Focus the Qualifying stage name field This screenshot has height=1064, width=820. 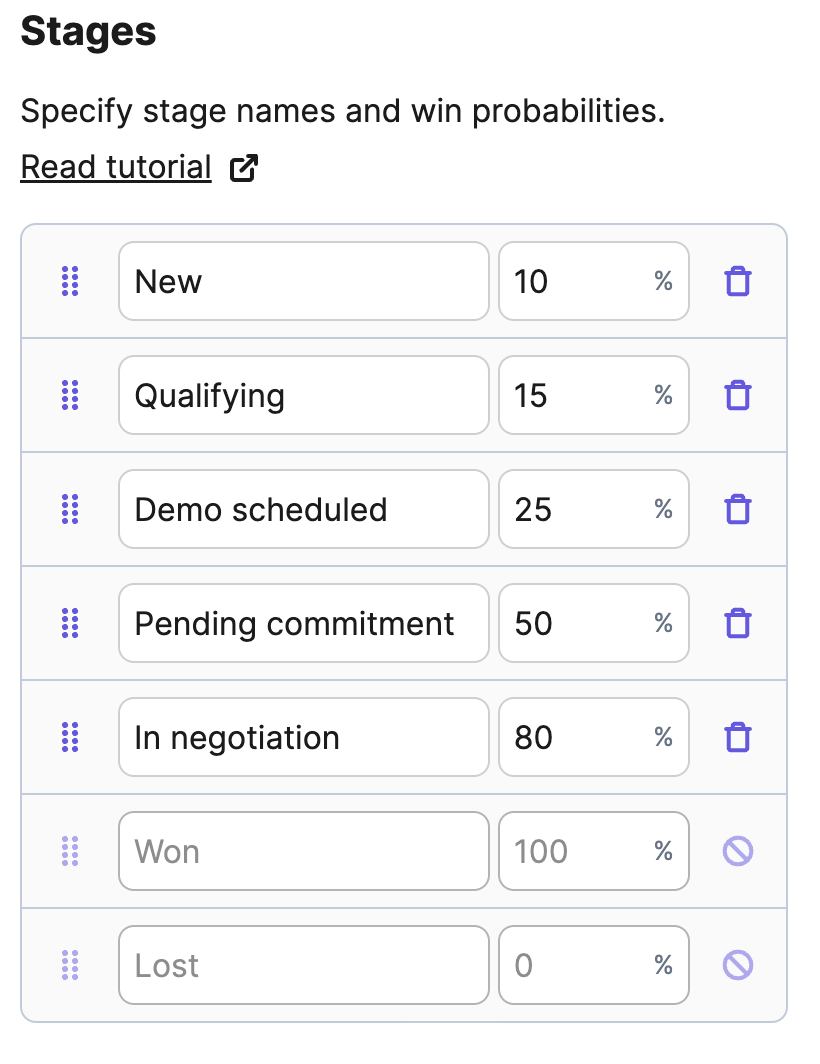pyautogui.click(x=303, y=395)
